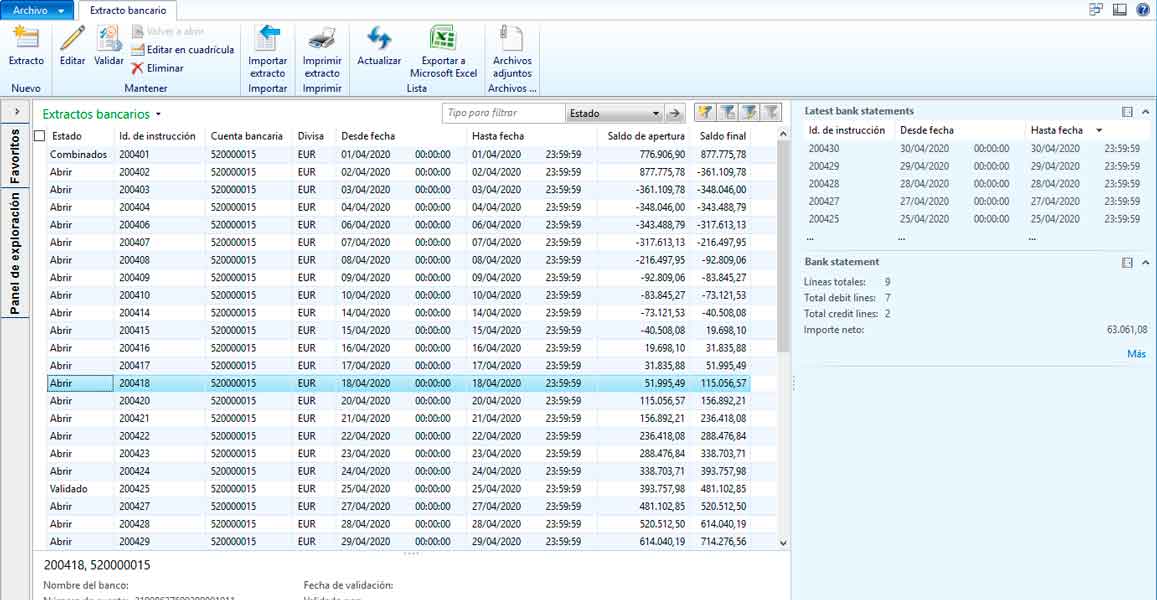This screenshot has height=600, width=1157.
Task: Click the Importar extracto icon
Action: tap(267, 40)
